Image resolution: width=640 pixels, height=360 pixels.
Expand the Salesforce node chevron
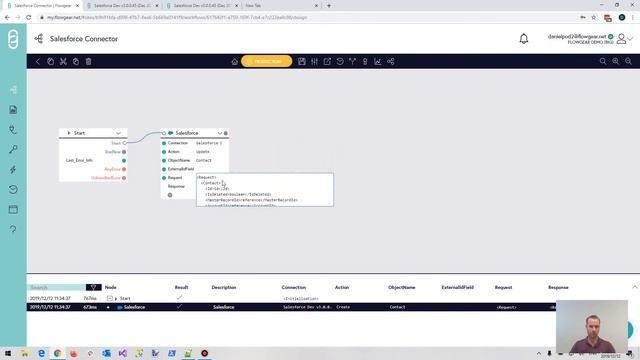point(220,133)
